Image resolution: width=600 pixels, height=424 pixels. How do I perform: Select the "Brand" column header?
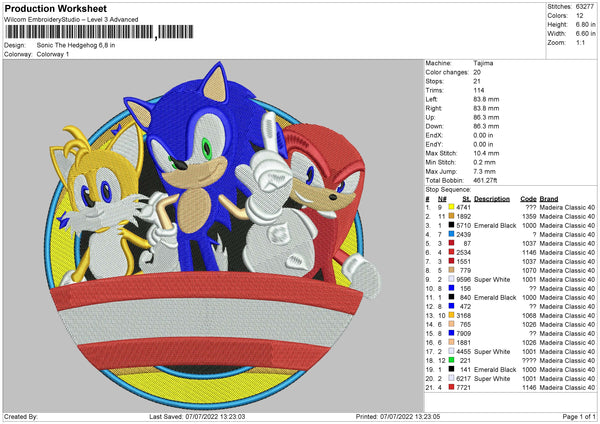pyautogui.click(x=549, y=199)
